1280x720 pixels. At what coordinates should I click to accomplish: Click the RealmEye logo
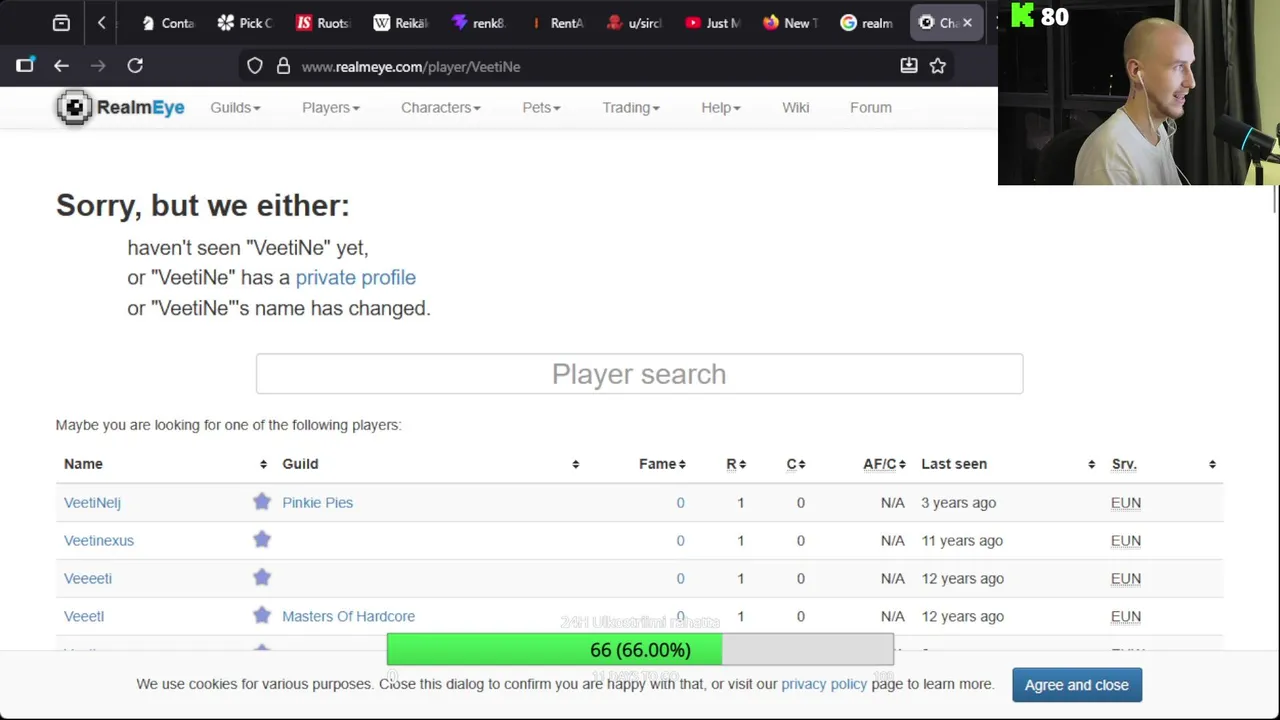120,107
